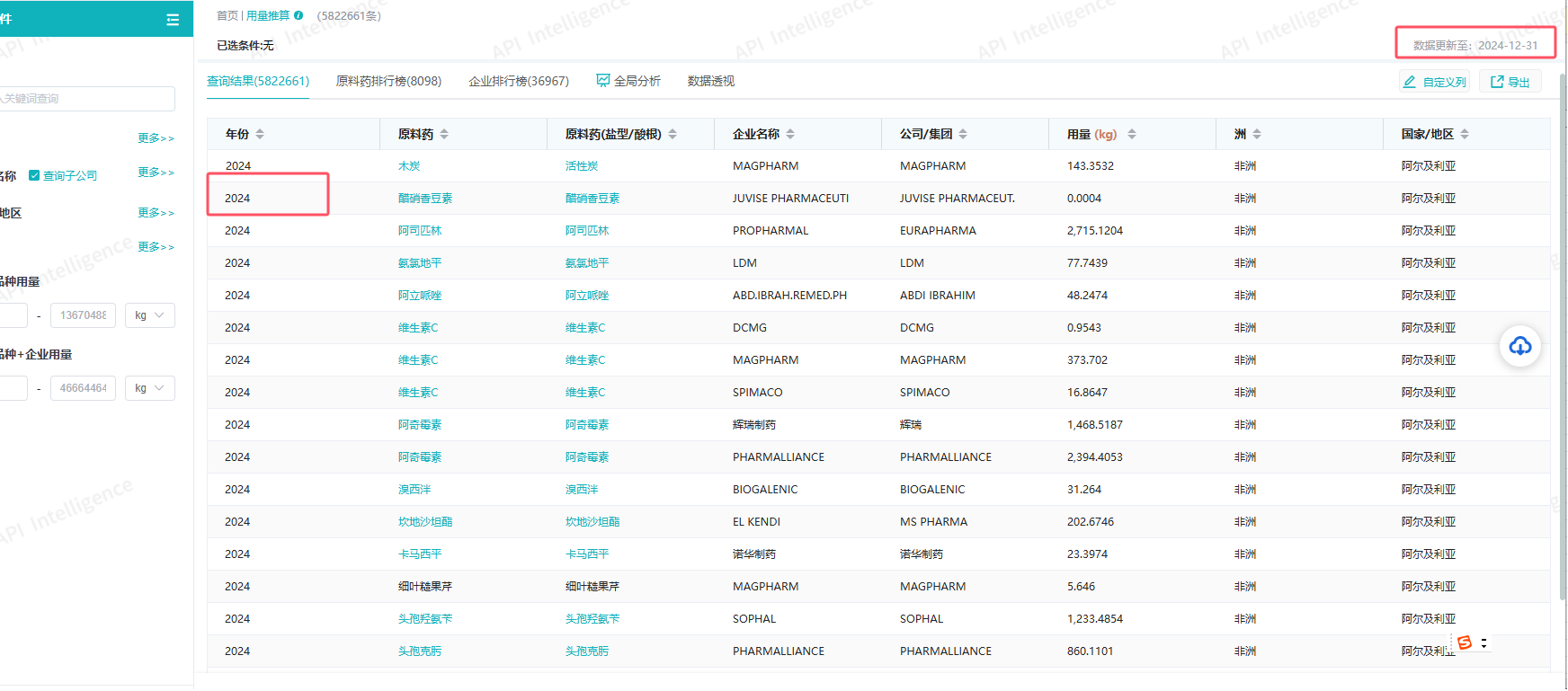Open the kg unit dropdown under 品种用量
Screen dimensions: 1568x691
(x=149, y=315)
